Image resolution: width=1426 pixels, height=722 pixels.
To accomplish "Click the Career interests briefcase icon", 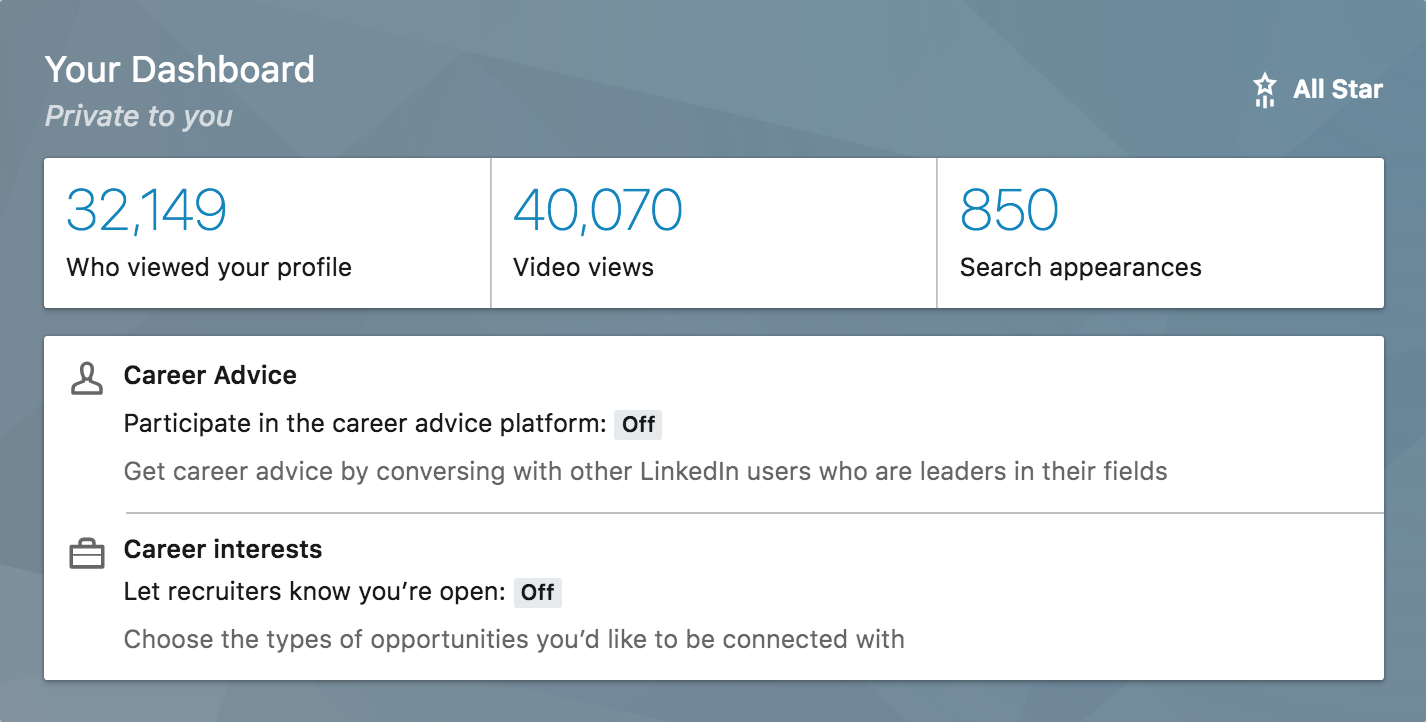I will click(87, 553).
